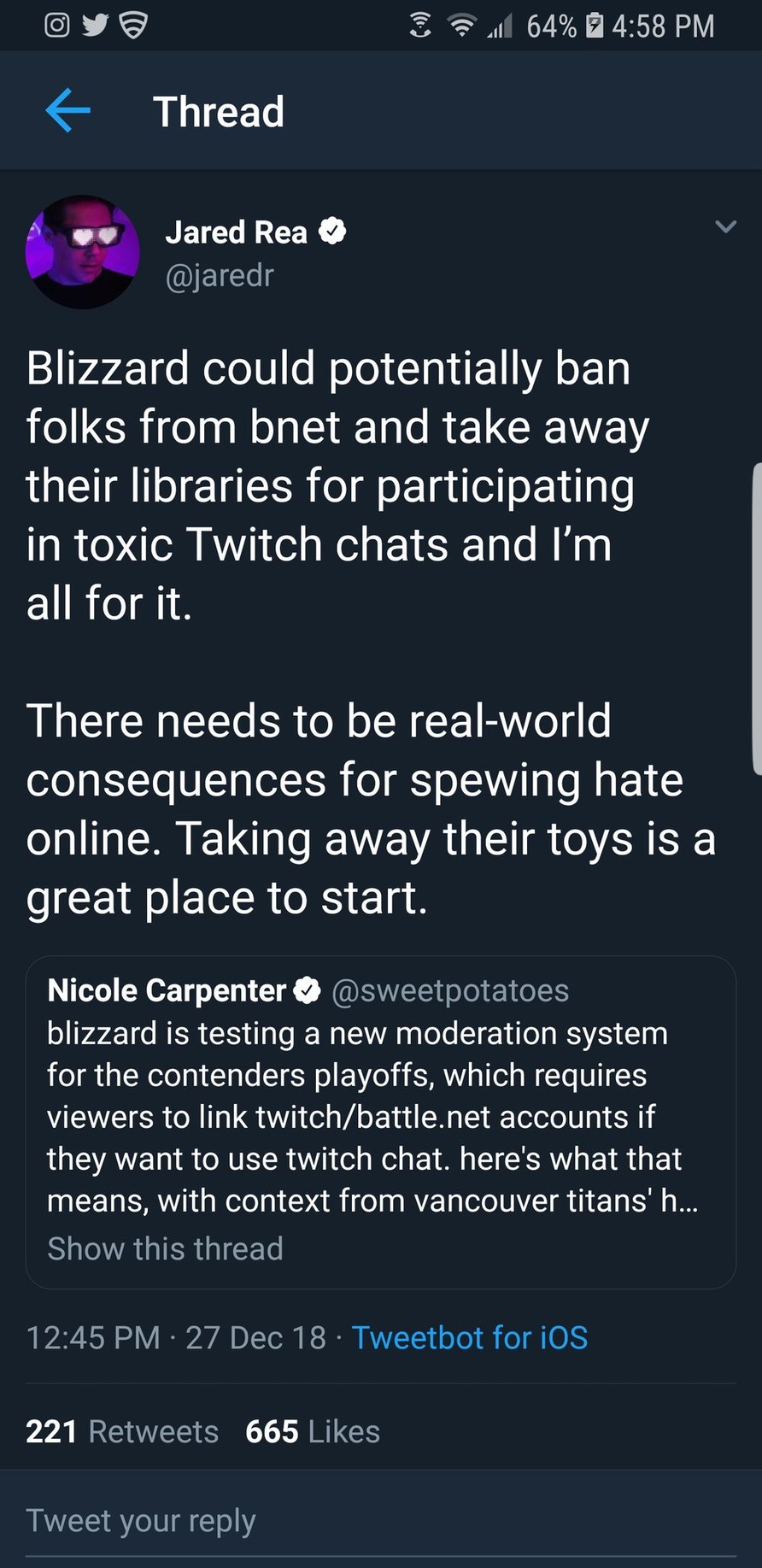Tap the Twitter notification icon in status bar
Image resolution: width=762 pixels, height=1568 pixels.
click(x=95, y=26)
